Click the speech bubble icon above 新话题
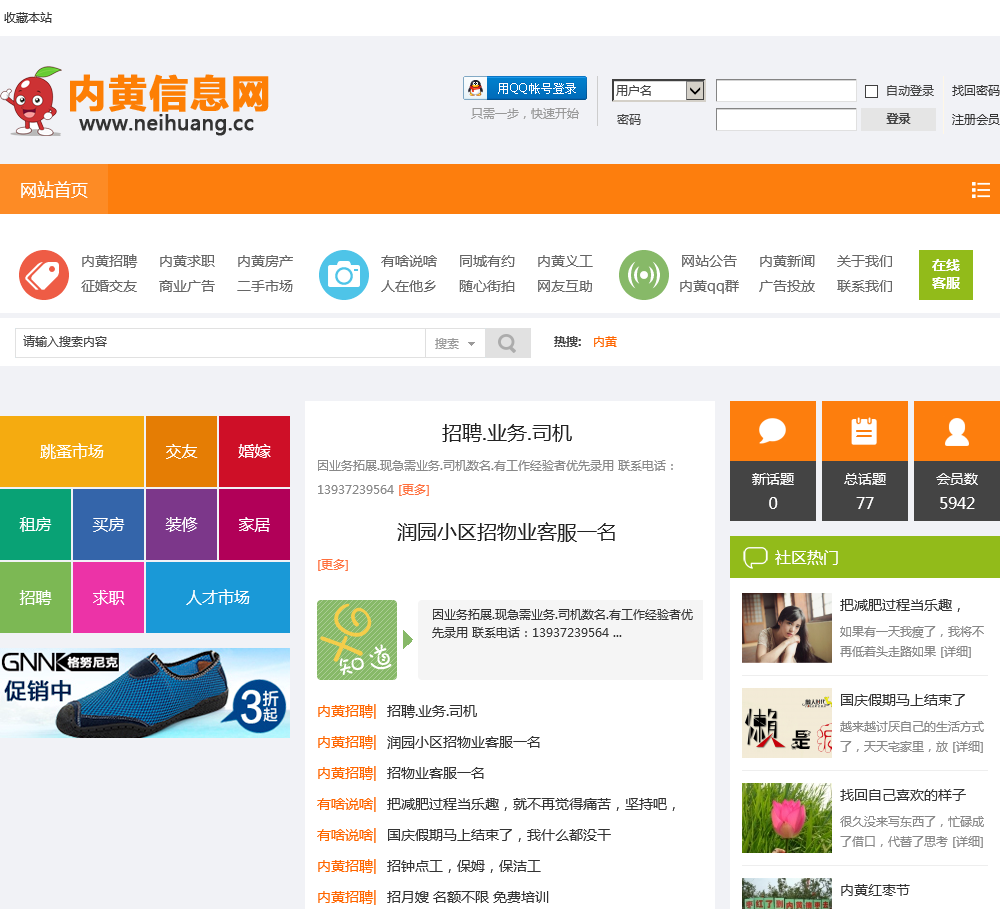1000x909 pixels. point(772,432)
